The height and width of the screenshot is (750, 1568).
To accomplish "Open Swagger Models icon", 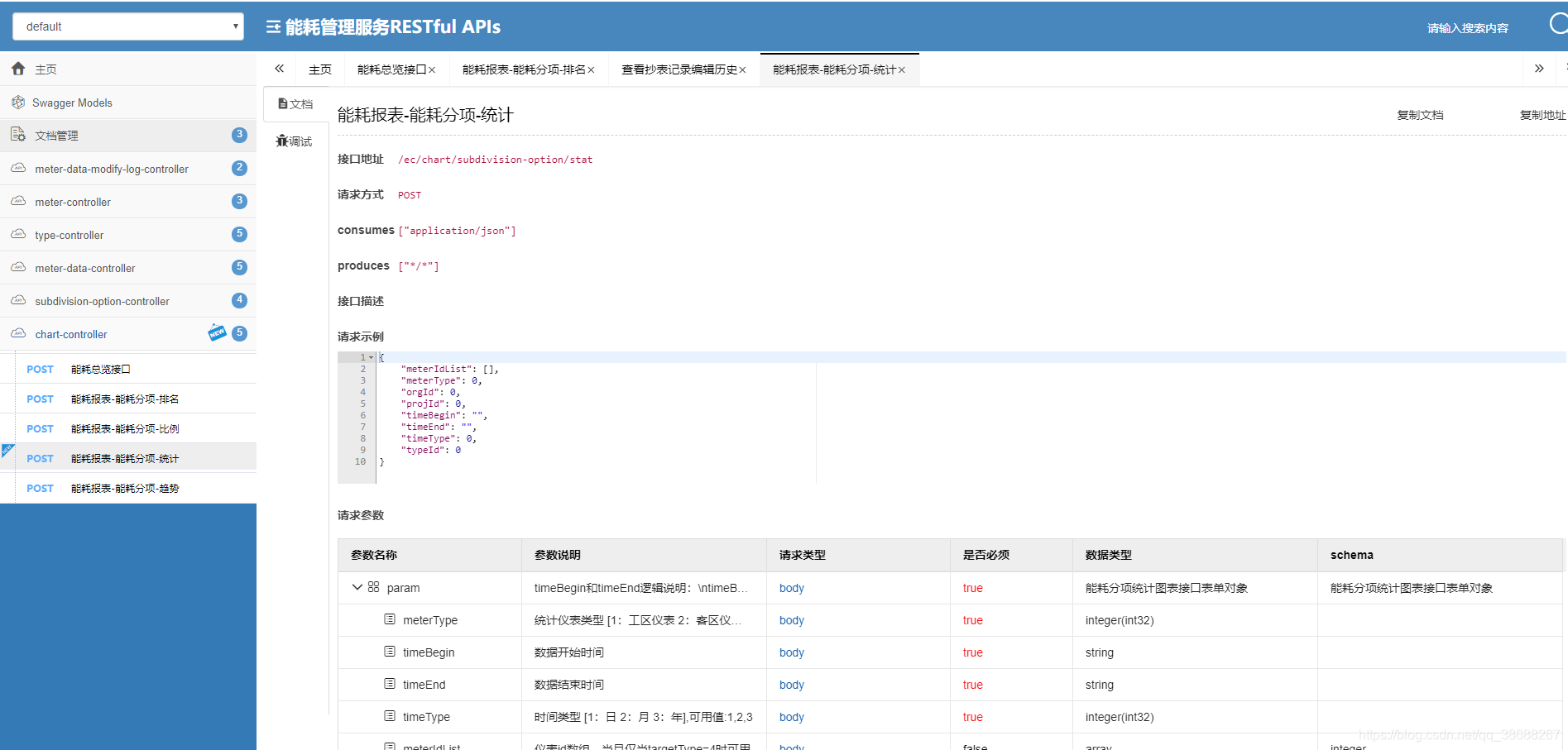I will tap(18, 103).
